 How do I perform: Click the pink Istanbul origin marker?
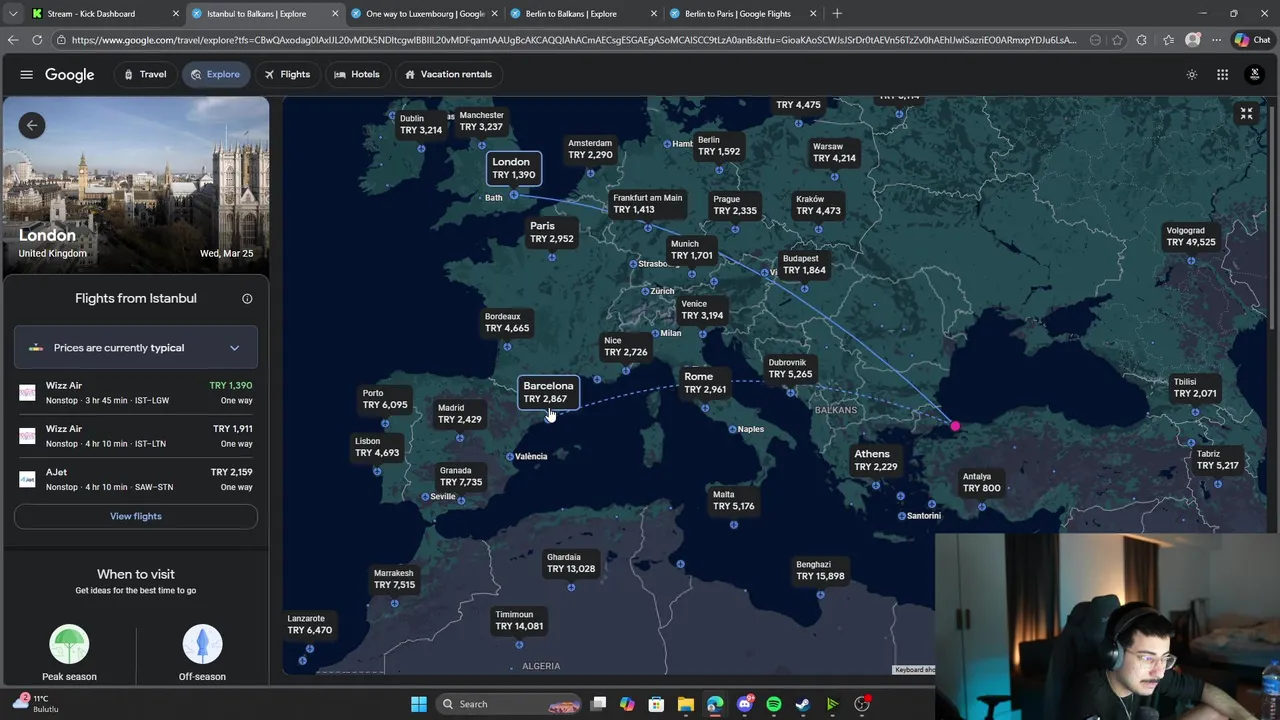[955, 427]
